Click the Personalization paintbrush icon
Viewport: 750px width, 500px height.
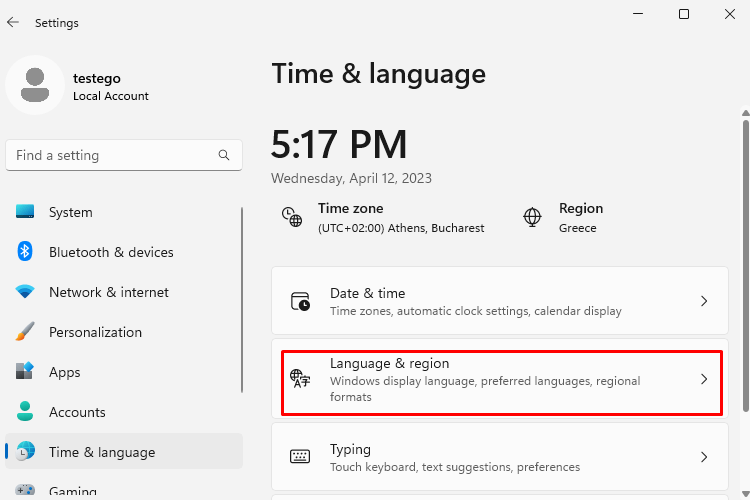coord(25,331)
